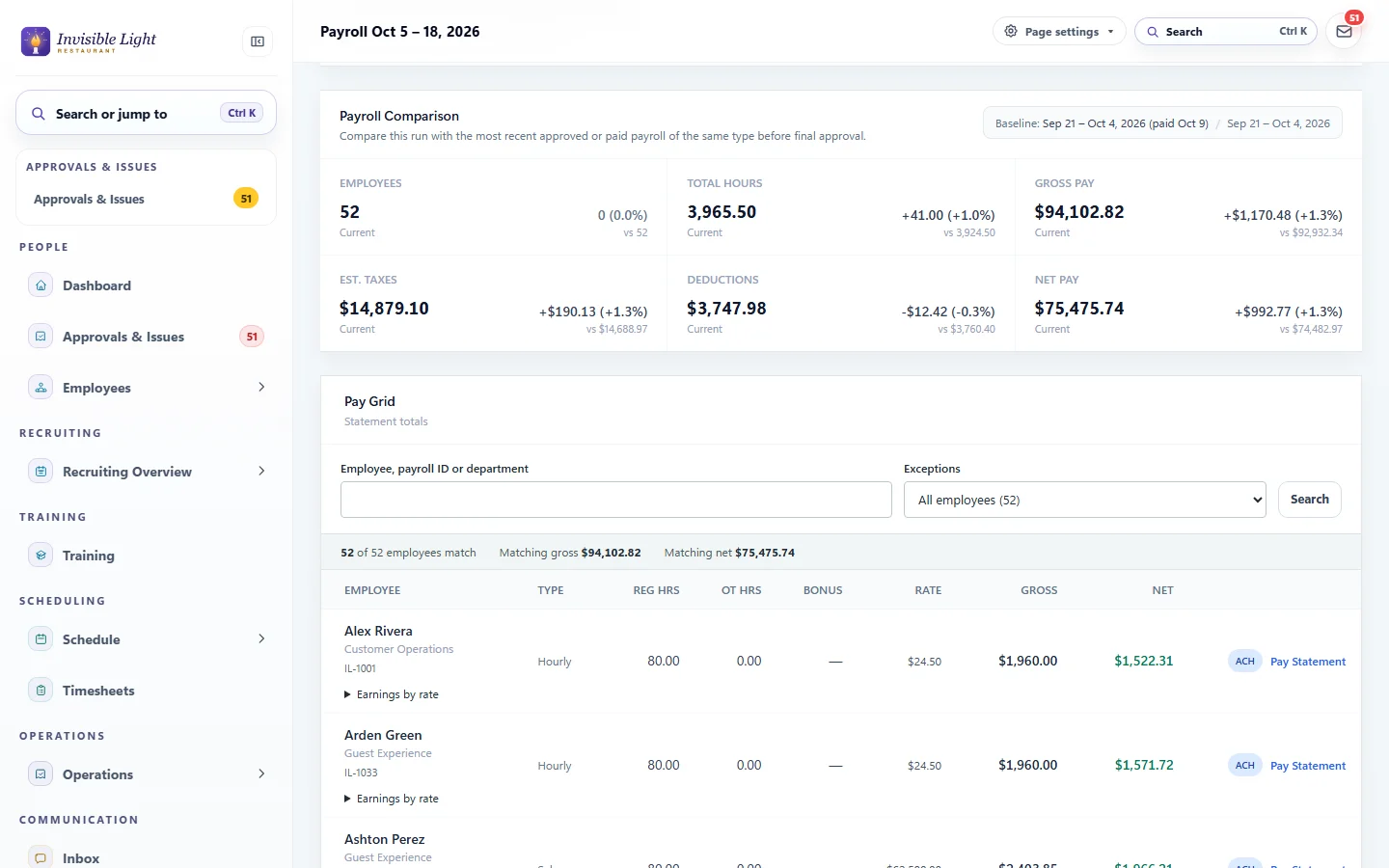Click the Approvals & Issues sidebar icon
The image size is (1389, 868).
[x=41, y=337]
